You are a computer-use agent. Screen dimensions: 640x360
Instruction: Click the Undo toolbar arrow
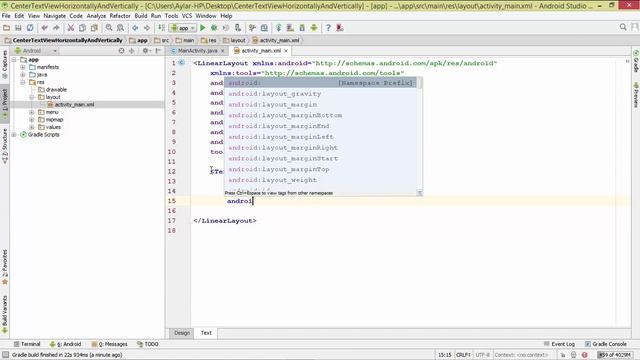click(44, 28)
